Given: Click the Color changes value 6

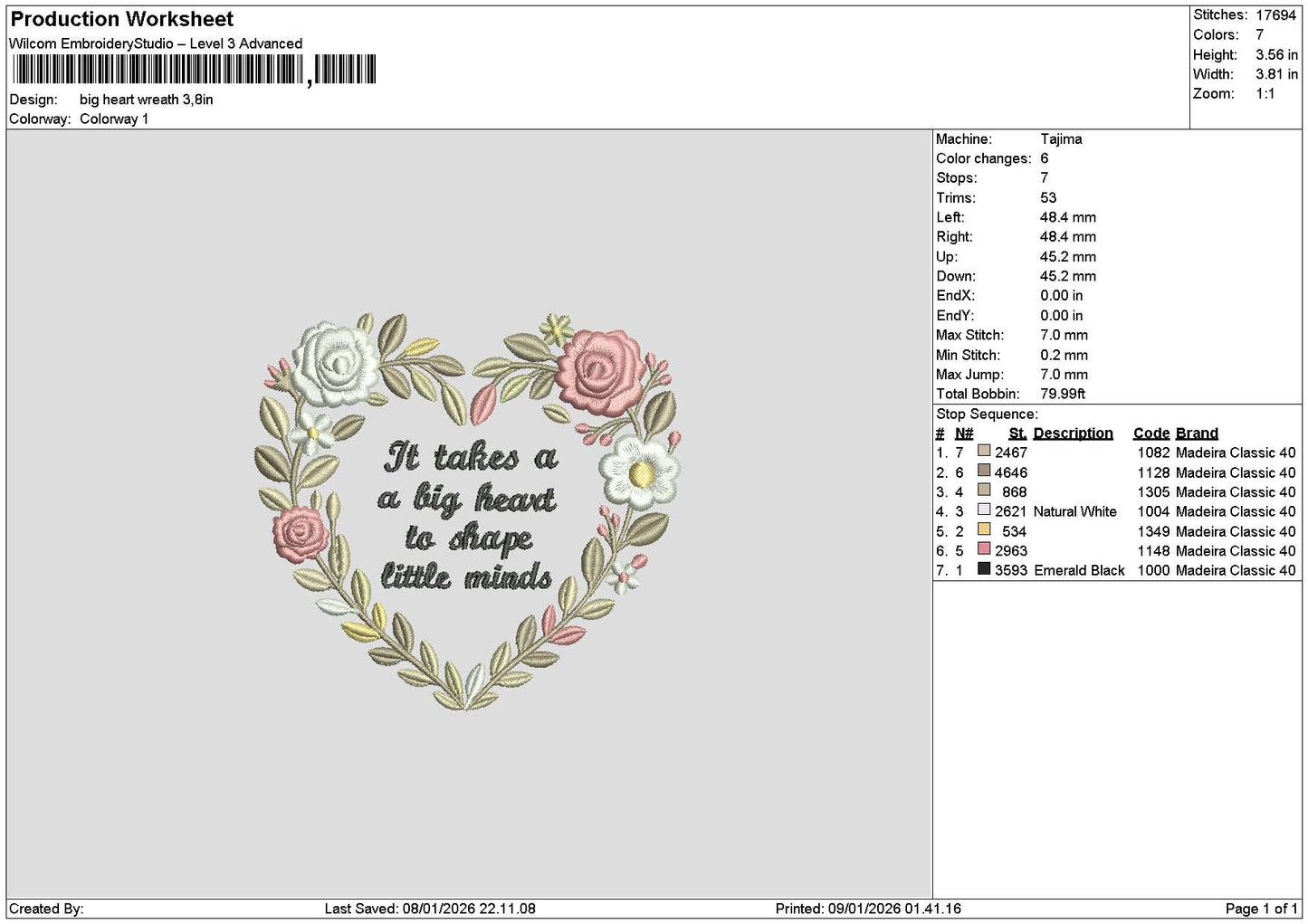Looking at the screenshot, I should (1045, 158).
